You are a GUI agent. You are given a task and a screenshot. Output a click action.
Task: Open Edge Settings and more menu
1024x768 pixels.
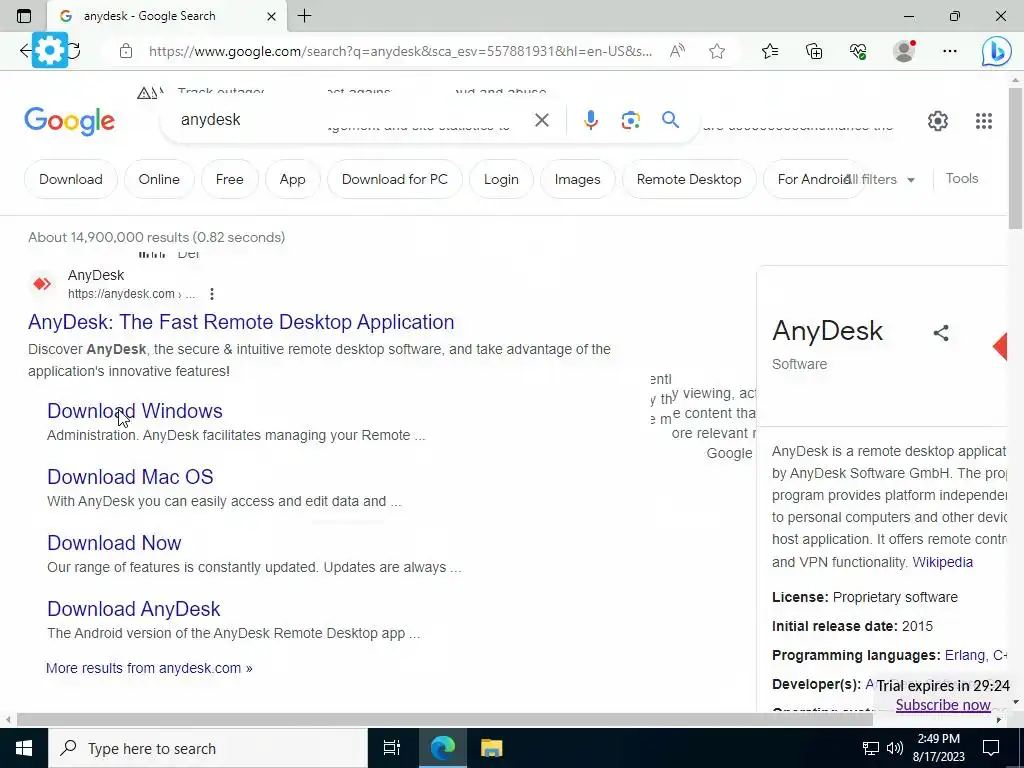[x=950, y=51]
